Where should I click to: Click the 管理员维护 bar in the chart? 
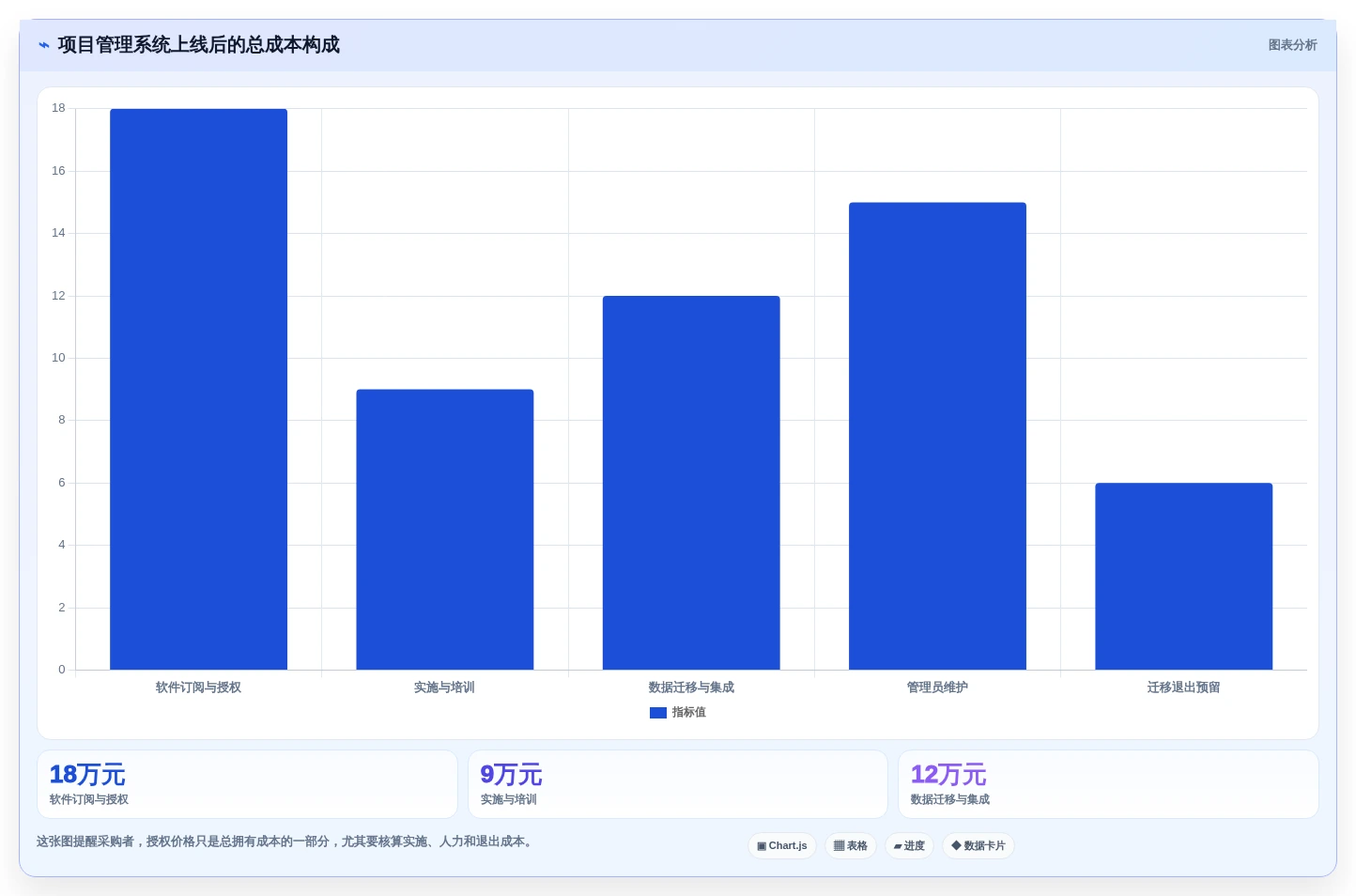pyautogui.click(x=937, y=436)
